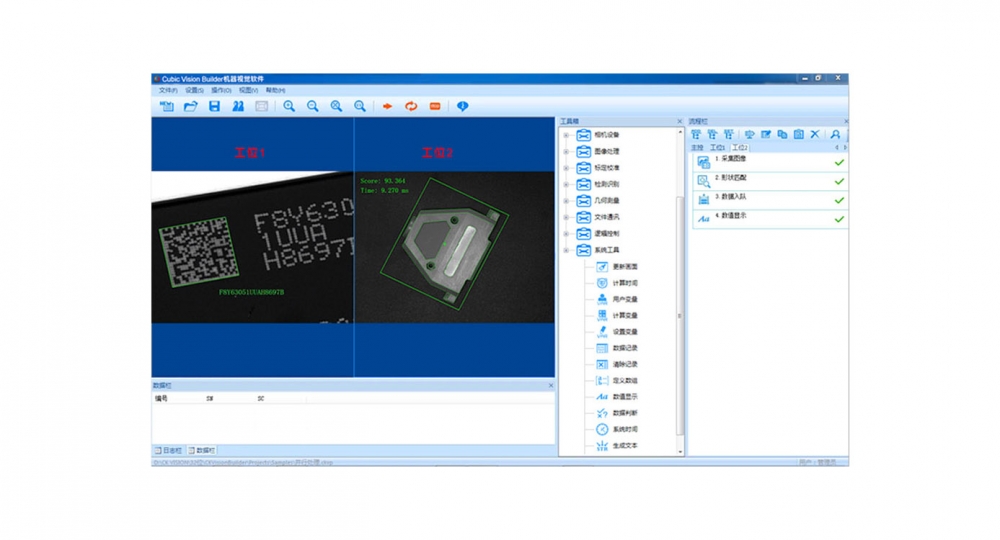Click the save disk icon in toolbar

[x=214, y=106]
